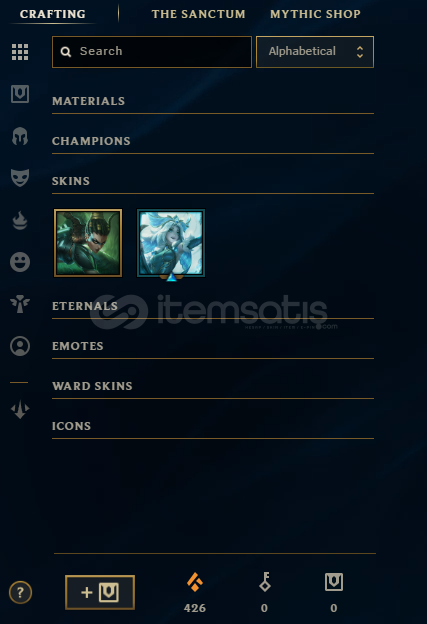Select the all-items grid filter icon

coord(20,52)
